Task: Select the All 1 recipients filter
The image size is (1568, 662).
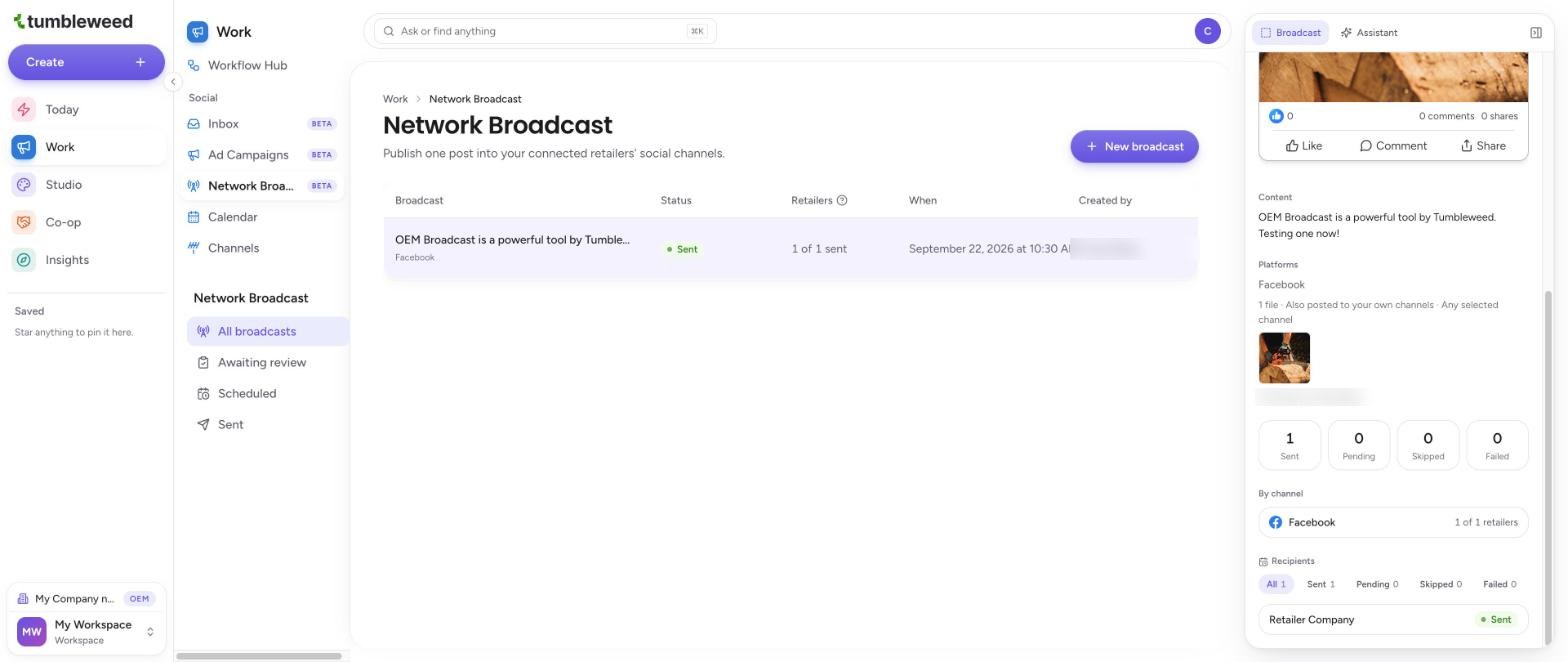Action: pyautogui.click(x=1275, y=584)
